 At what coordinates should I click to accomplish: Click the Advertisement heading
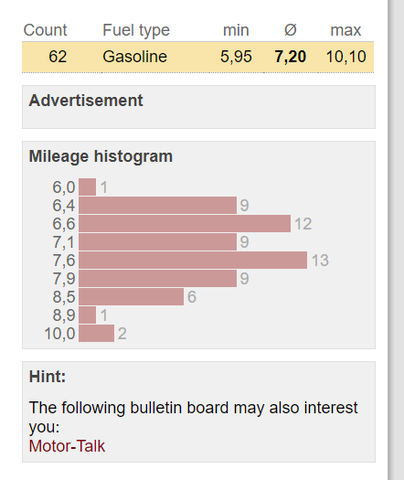click(86, 100)
